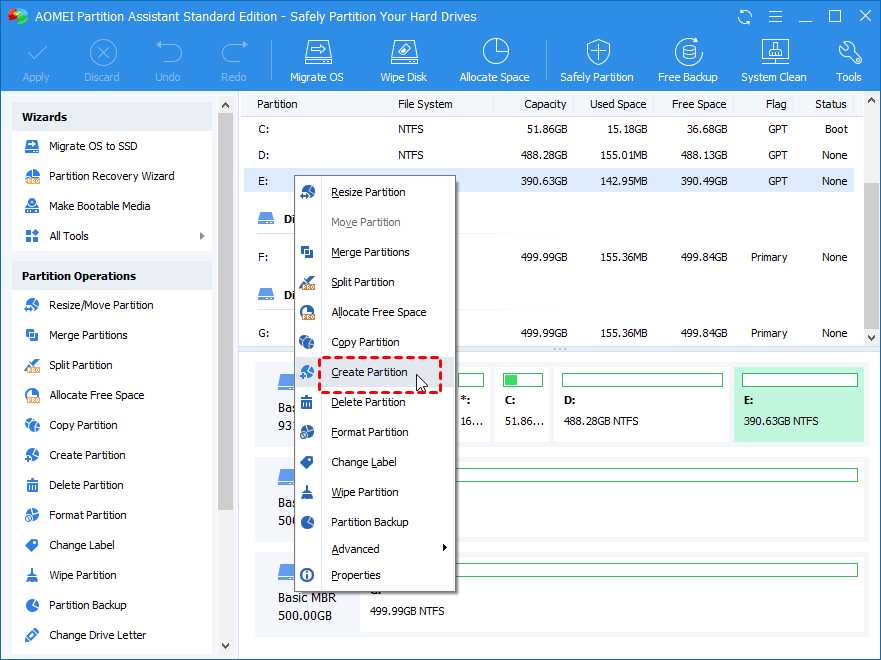Open the Free Backup tool
881x660 pixels.
pyautogui.click(x=688, y=61)
